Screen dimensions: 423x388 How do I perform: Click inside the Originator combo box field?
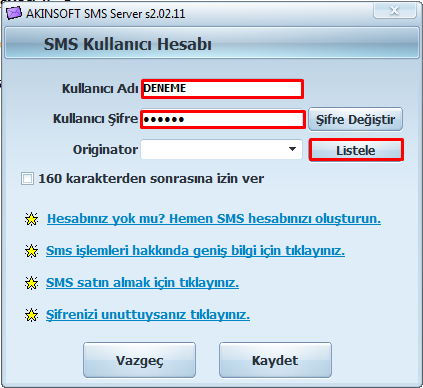tap(221, 149)
